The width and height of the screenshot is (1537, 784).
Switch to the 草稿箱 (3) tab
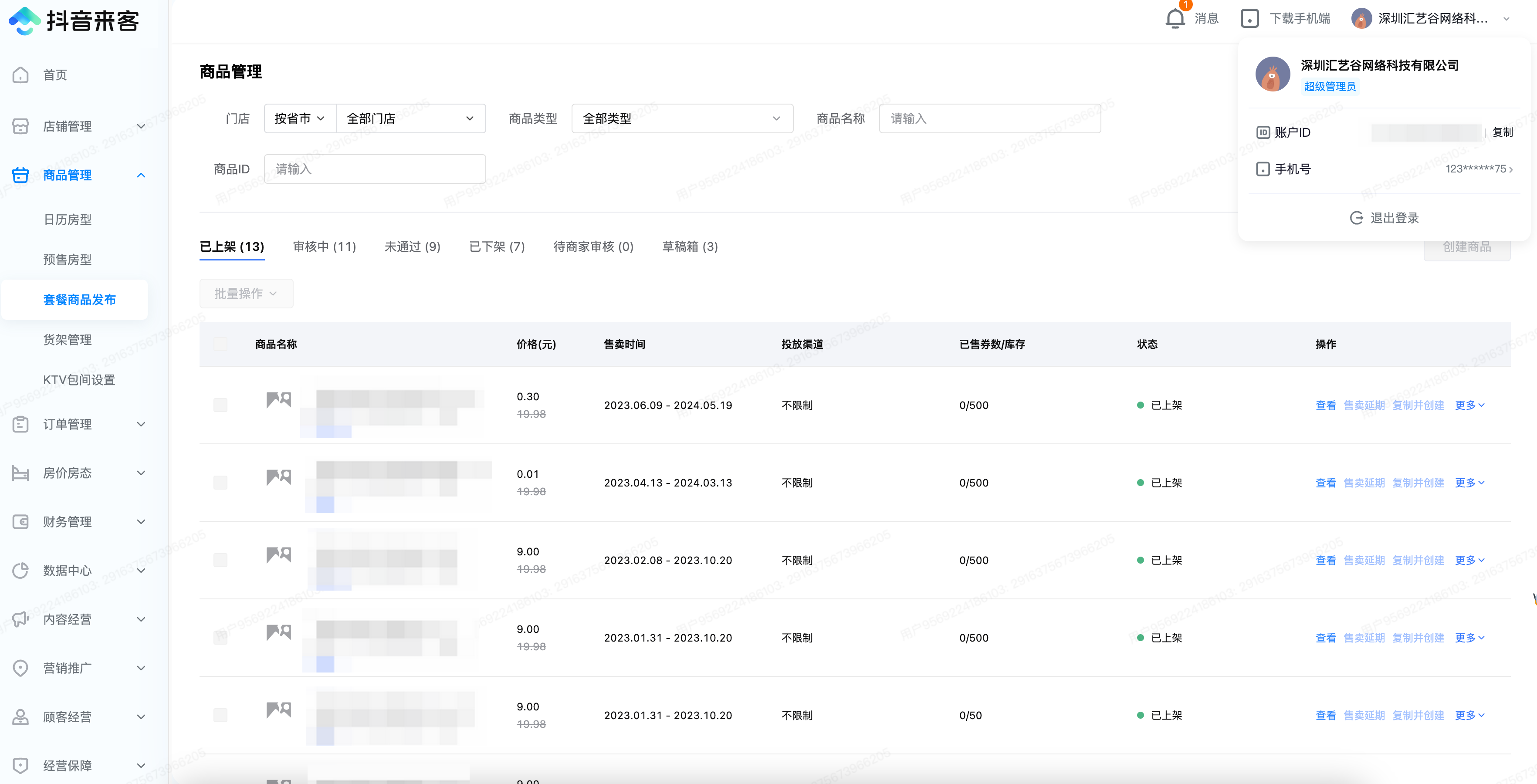[690, 247]
